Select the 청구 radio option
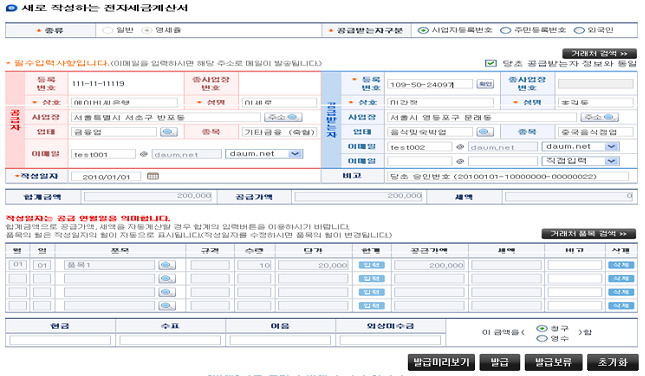The width and height of the screenshot is (645, 376). click(x=542, y=328)
